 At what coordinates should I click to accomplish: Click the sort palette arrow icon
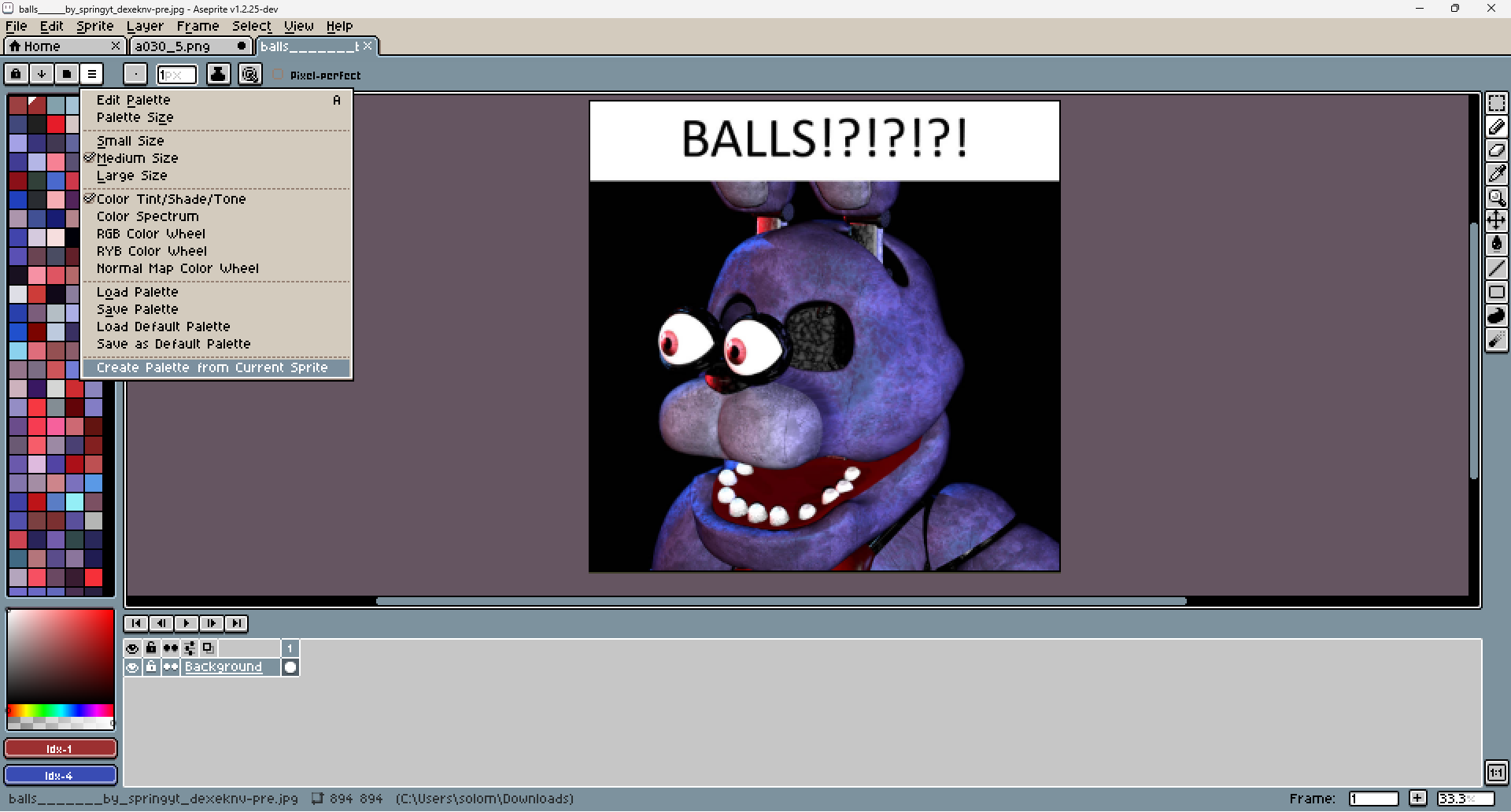tap(41, 74)
